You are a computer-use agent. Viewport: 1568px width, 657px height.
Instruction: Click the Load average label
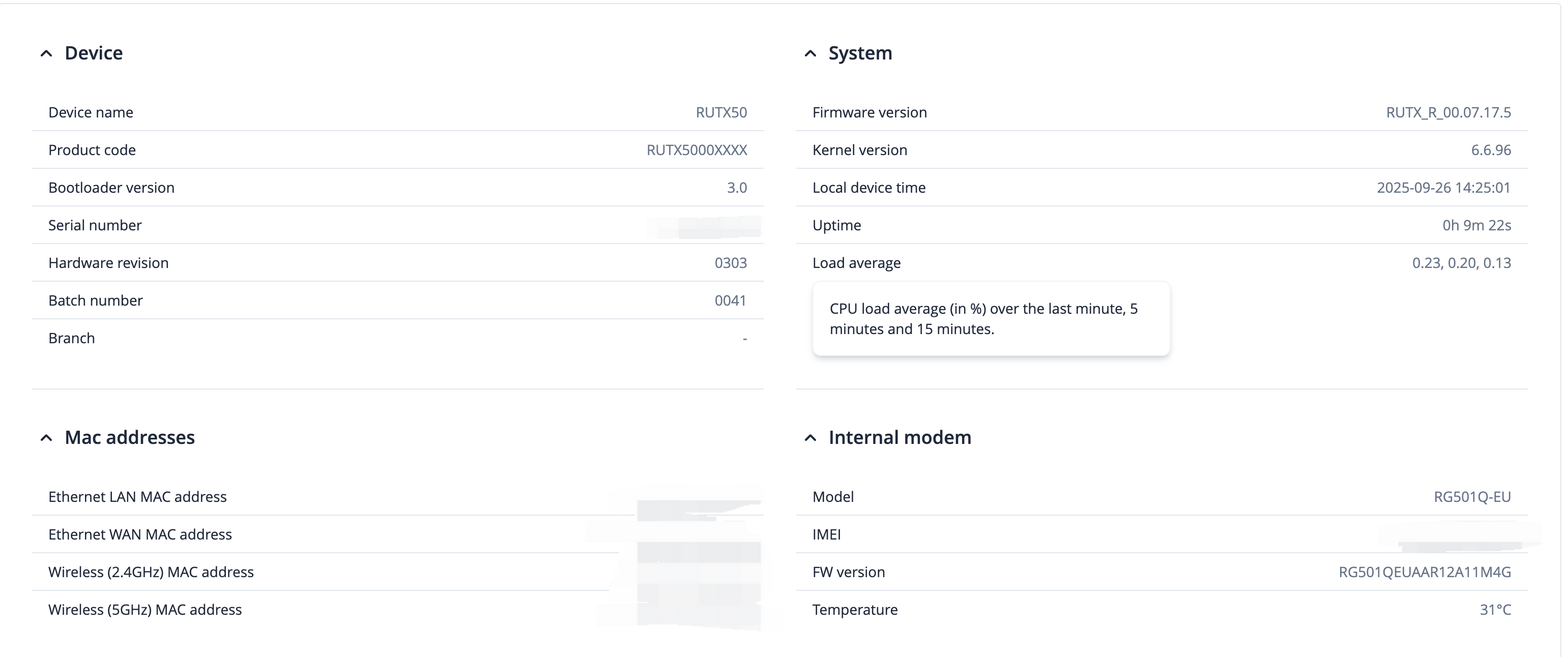pos(856,263)
